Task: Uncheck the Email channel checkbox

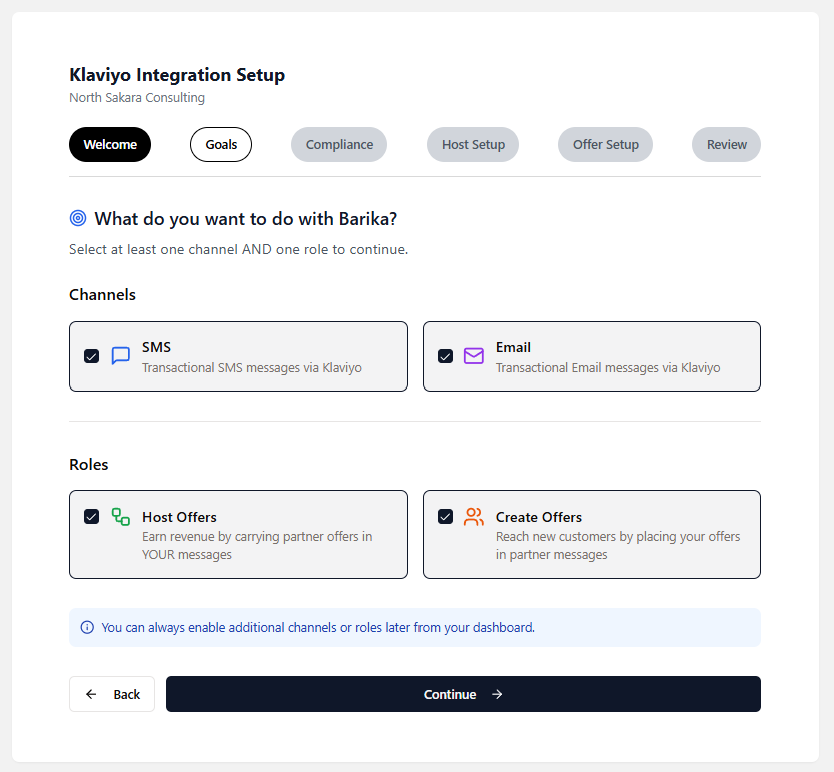Action: [446, 356]
